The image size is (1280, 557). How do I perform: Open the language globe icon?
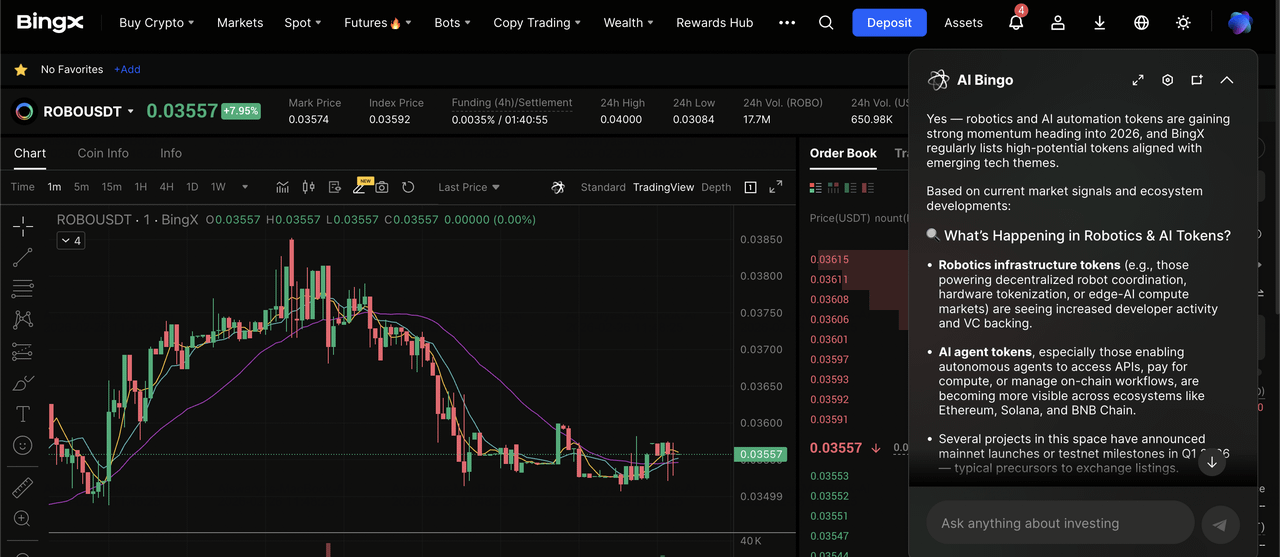(x=1142, y=22)
